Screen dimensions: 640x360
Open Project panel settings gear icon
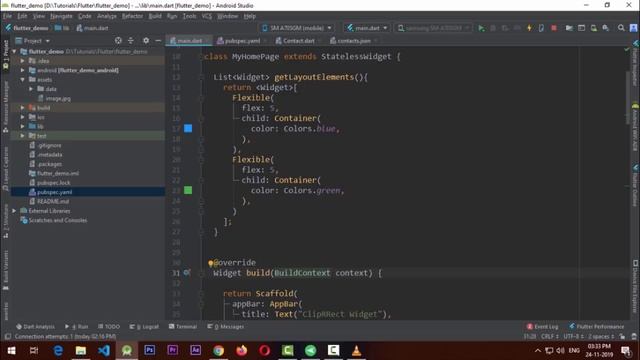click(146, 40)
